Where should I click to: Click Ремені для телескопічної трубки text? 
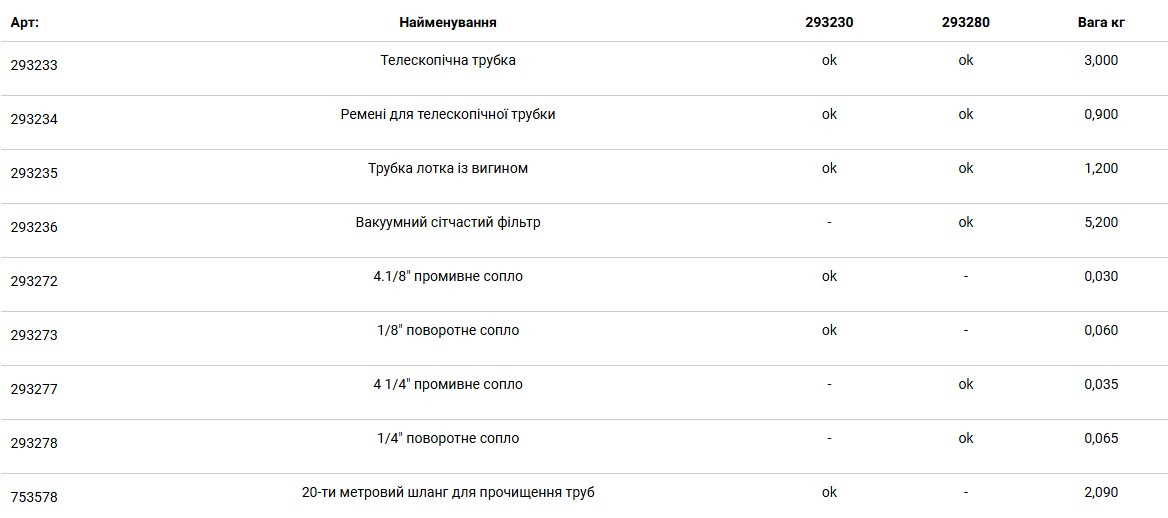[448, 115]
